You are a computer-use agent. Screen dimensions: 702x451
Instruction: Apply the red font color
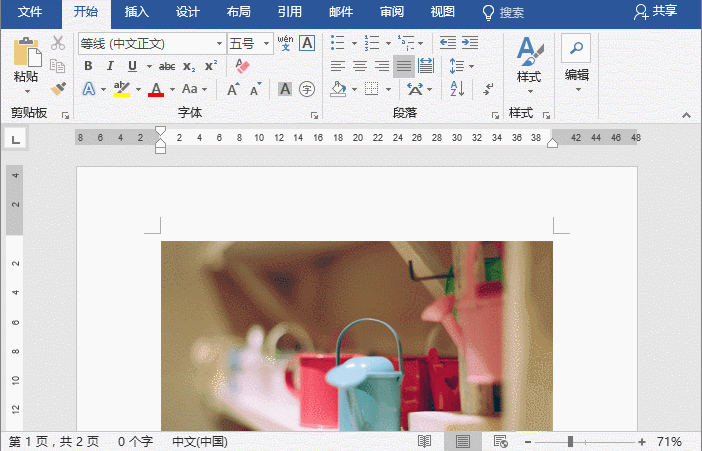(155, 89)
